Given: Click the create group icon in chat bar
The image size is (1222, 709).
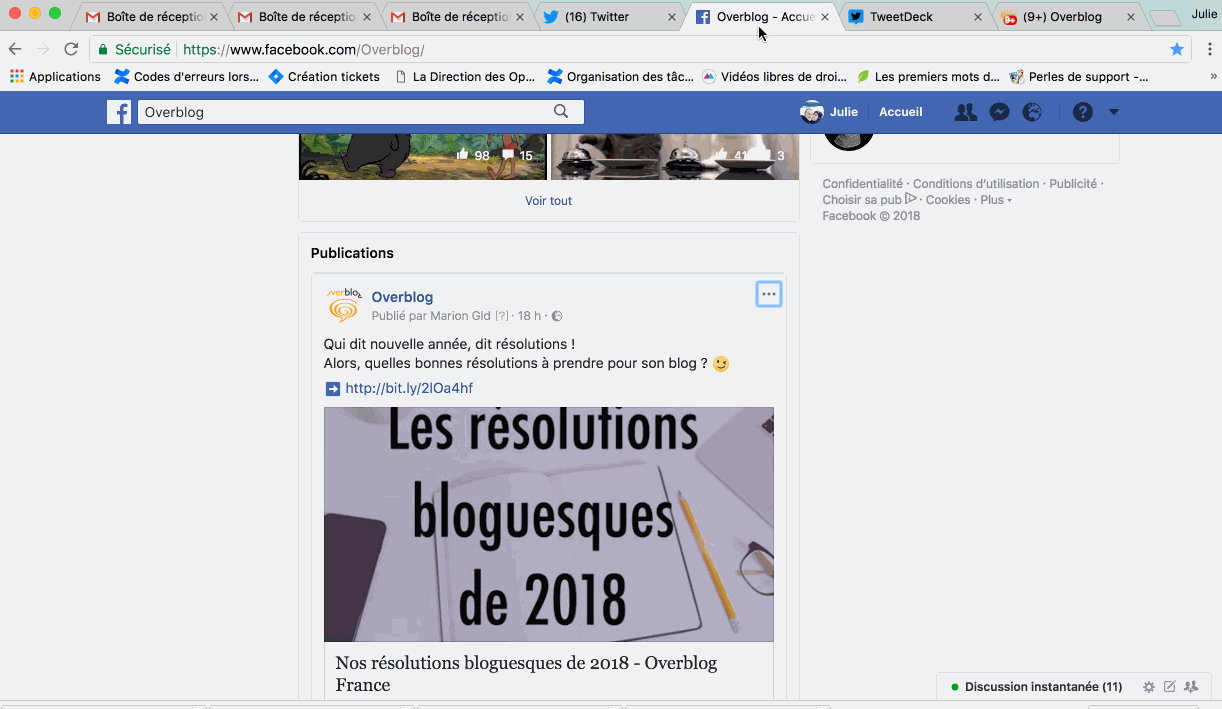Looking at the screenshot, I should coord(1191,687).
